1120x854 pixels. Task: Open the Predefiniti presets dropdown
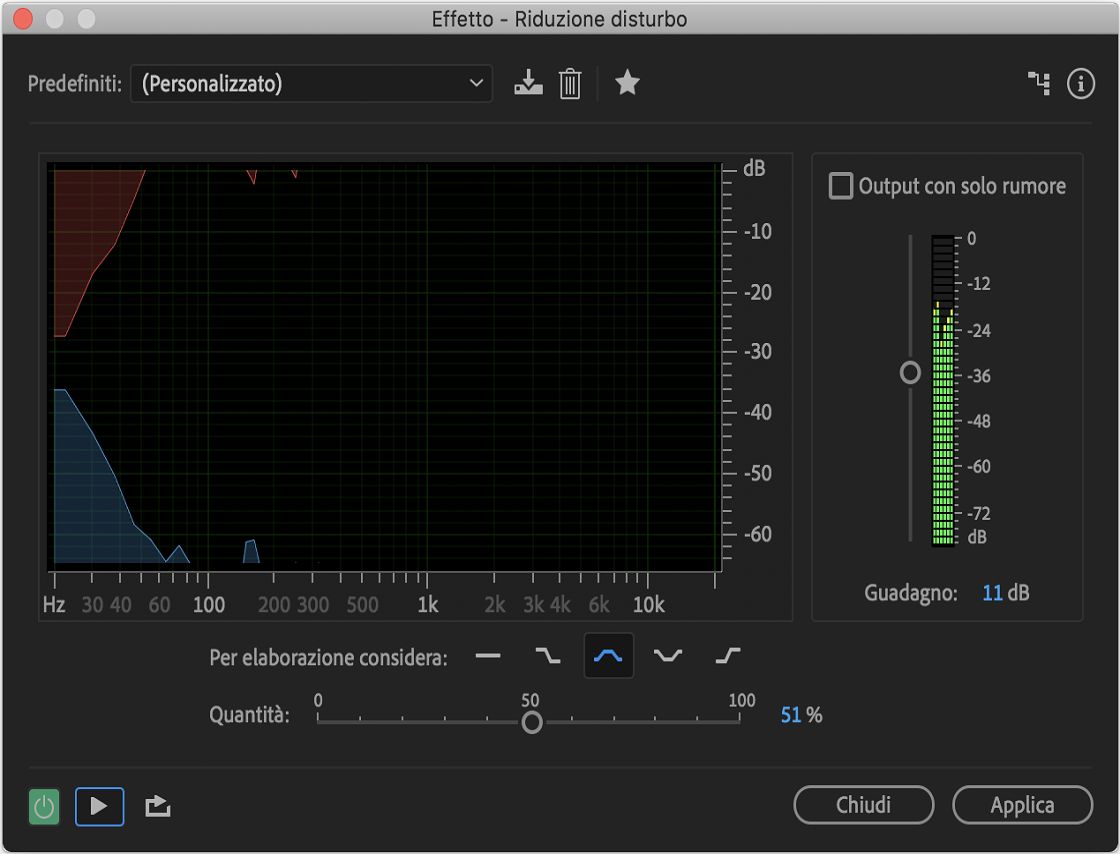point(311,84)
